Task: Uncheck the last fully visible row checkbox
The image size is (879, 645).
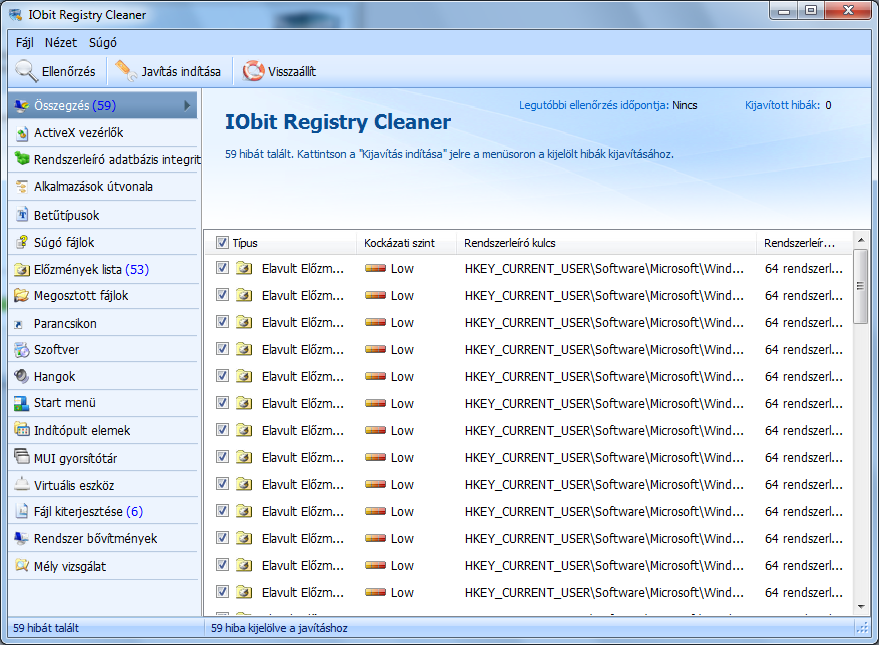Action: (x=222, y=592)
